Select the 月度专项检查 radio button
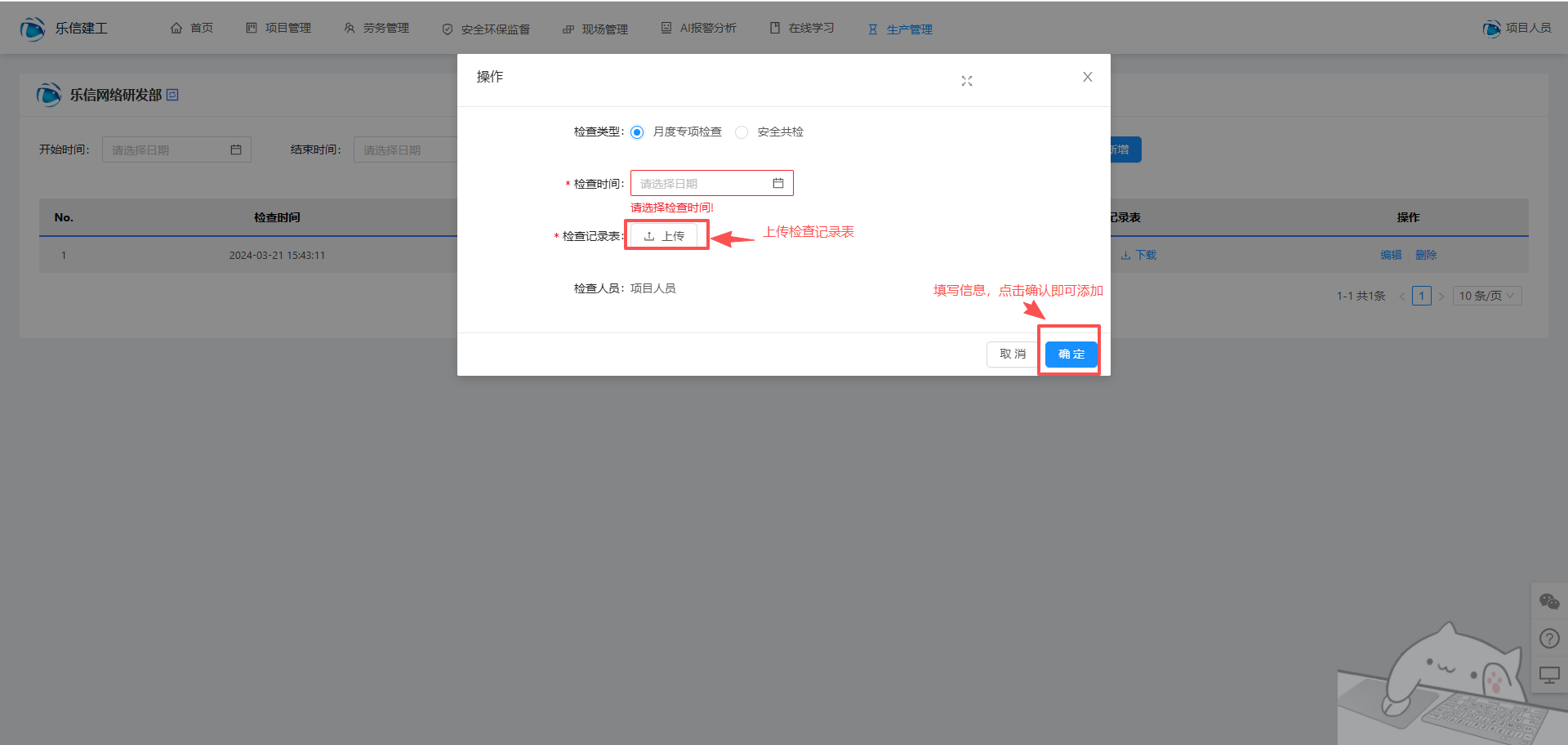1568x745 pixels. coord(637,132)
